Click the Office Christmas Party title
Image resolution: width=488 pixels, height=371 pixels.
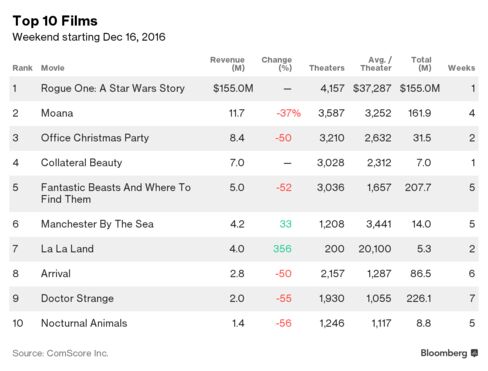coord(95,138)
